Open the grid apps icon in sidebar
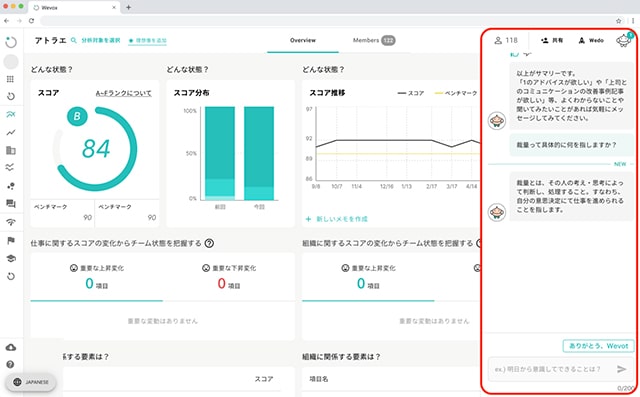This screenshot has height=397, width=640. pos(11,79)
